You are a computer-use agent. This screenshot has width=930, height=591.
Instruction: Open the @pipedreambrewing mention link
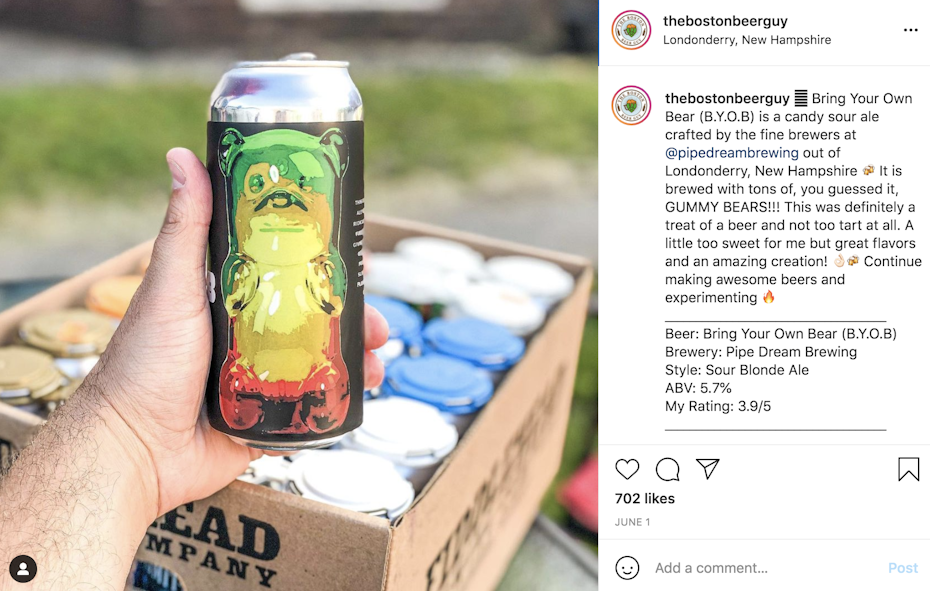pos(731,153)
